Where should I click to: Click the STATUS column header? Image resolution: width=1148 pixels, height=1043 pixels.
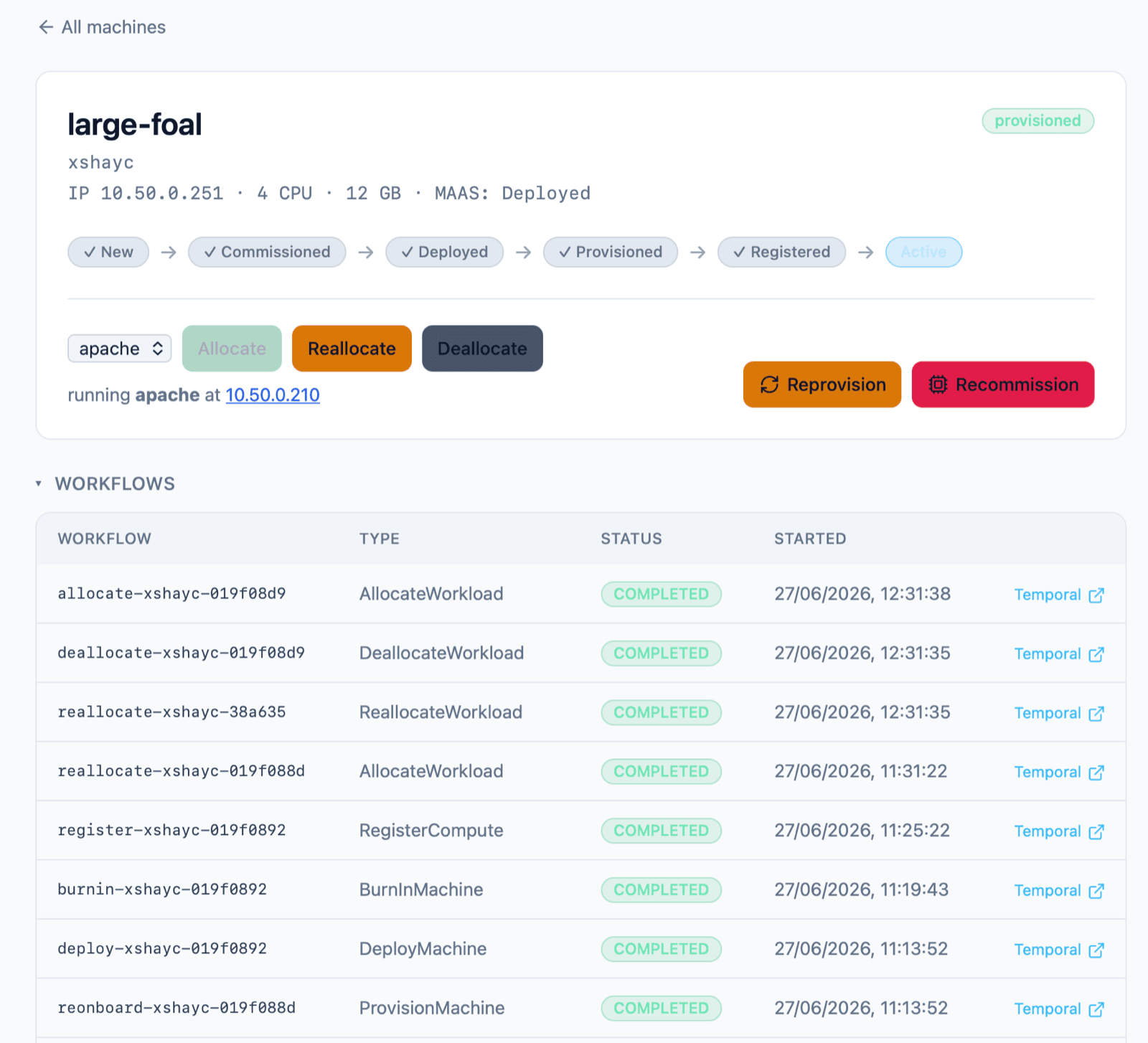(631, 539)
